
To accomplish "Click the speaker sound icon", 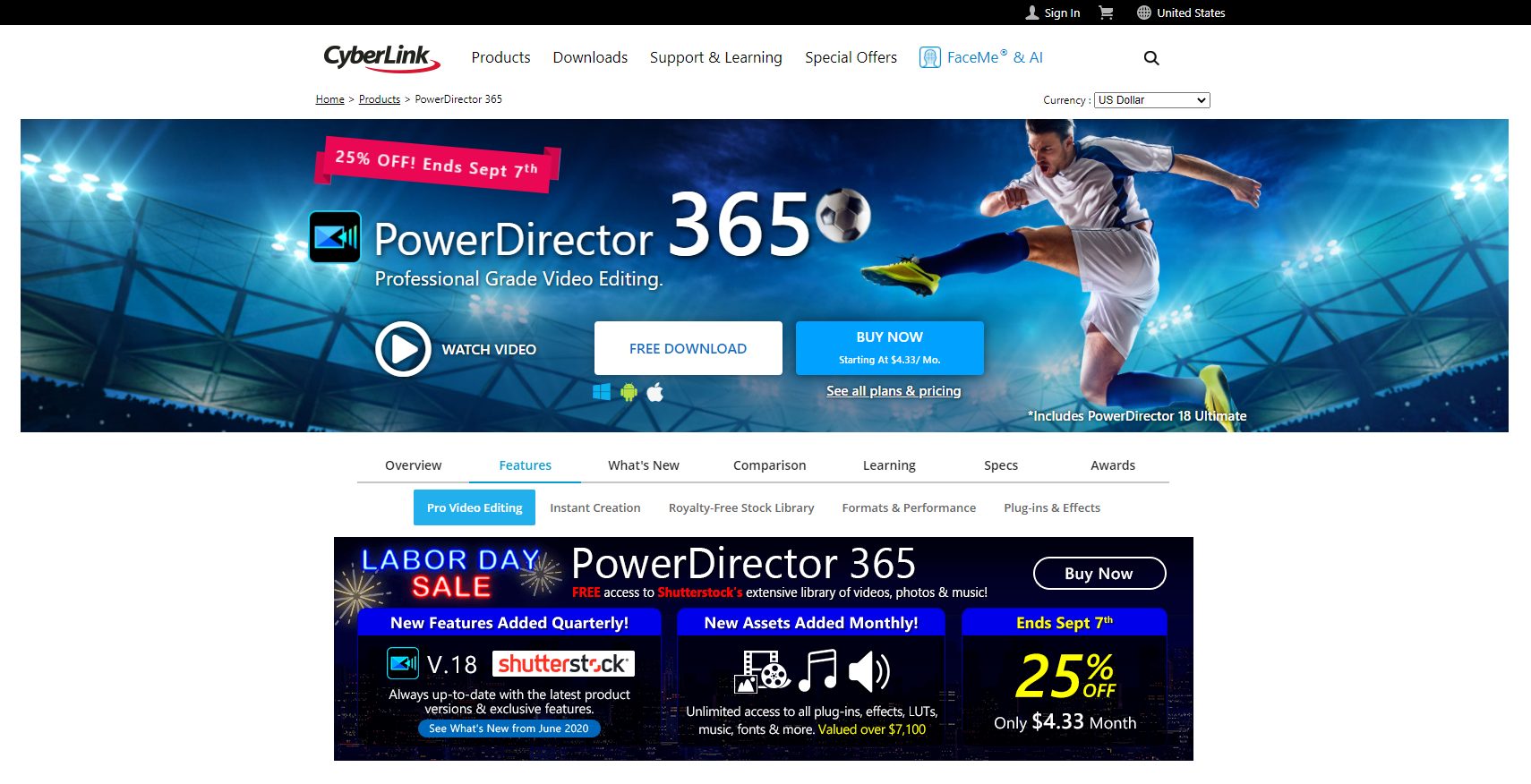I will click(x=868, y=671).
